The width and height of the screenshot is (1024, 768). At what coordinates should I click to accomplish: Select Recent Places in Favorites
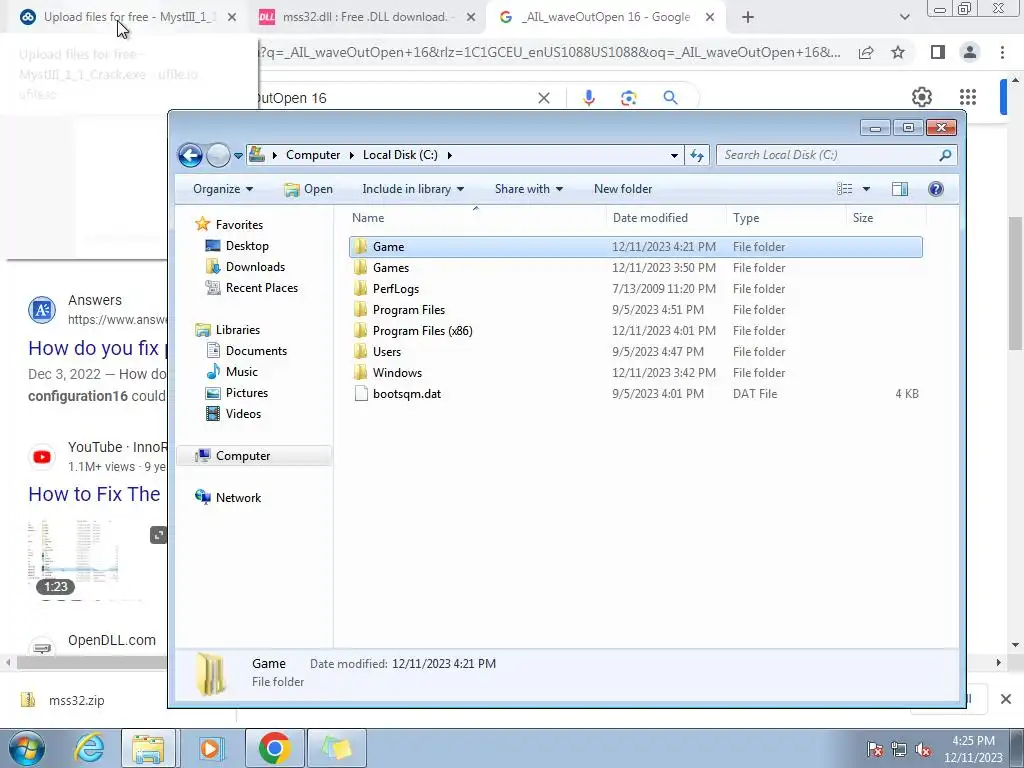[x=261, y=288]
